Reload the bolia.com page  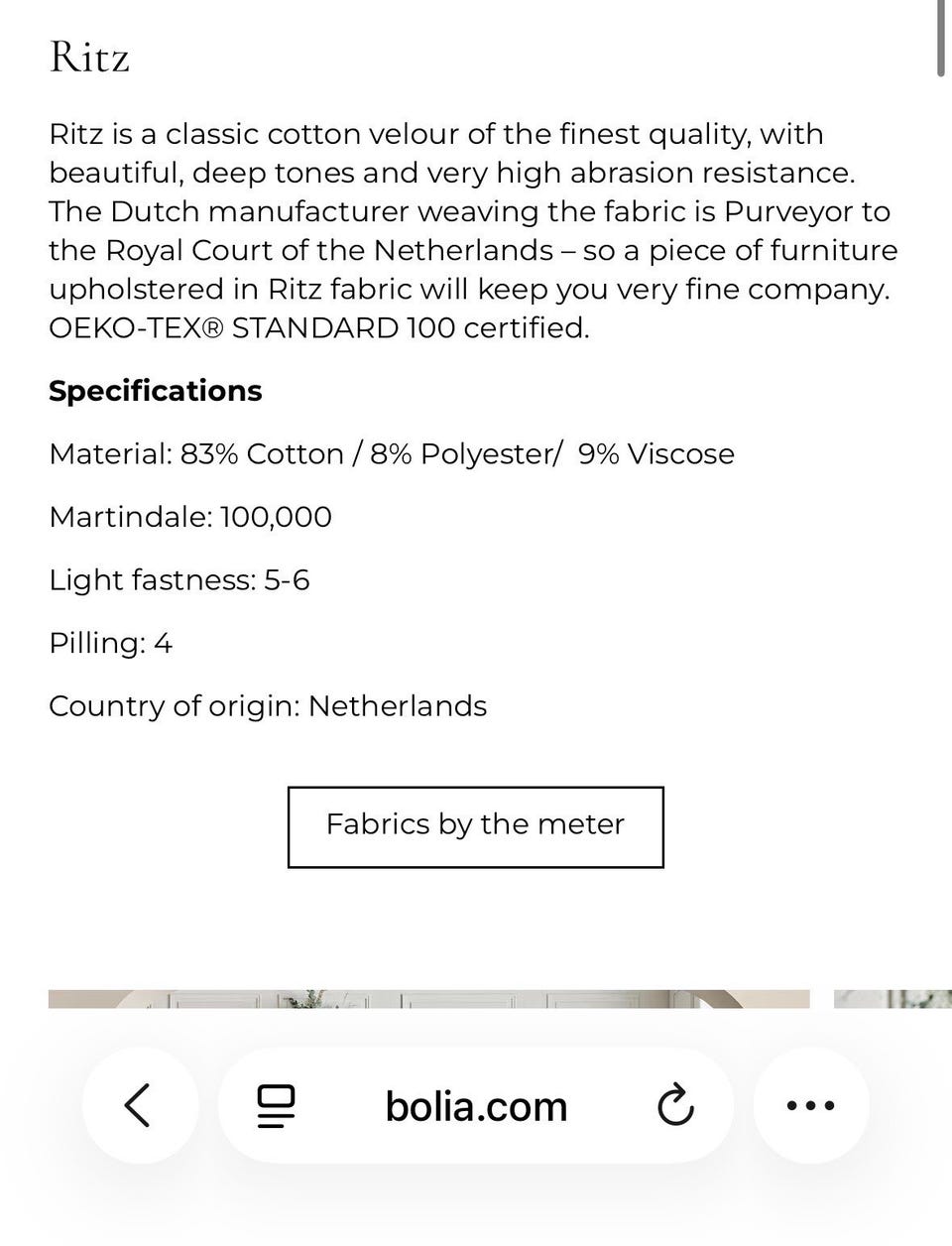pos(676,1106)
